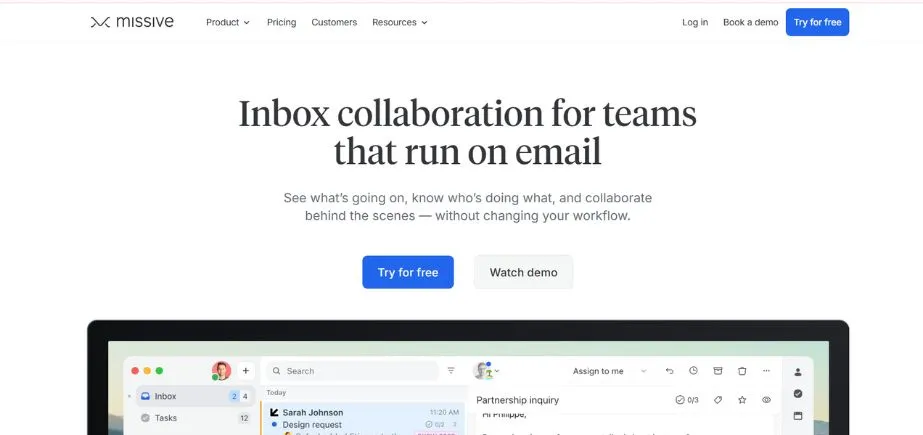This screenshot has width=923, height=435.
Task: Click the blue unread count 2 badge
Action: tap(234, 396)
